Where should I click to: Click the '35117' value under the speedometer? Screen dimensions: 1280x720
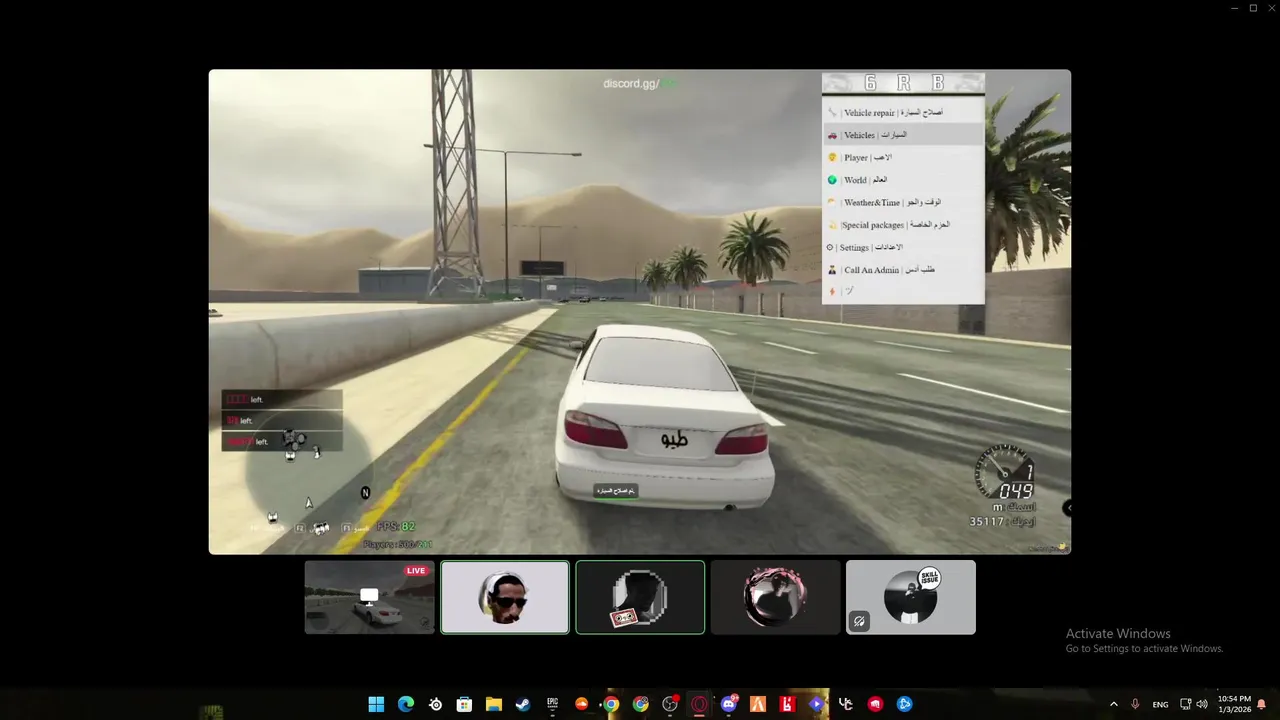click(x=987, y=522)
